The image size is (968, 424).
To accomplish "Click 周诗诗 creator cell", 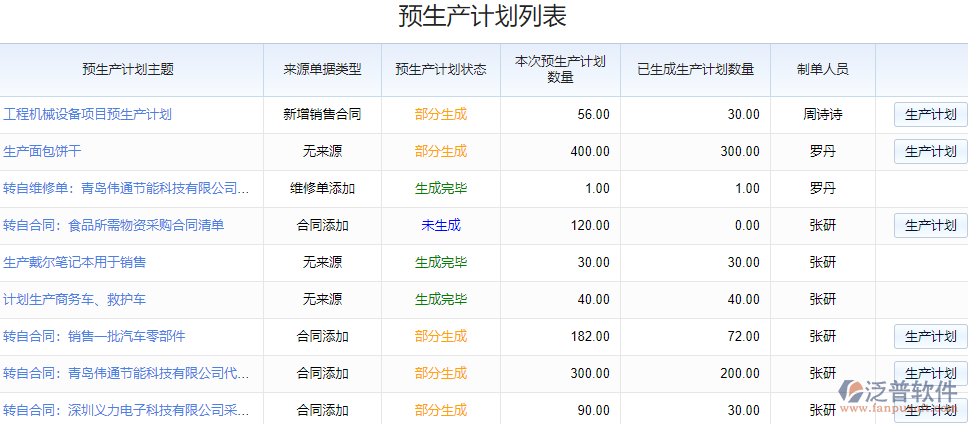I will point(823,114).
